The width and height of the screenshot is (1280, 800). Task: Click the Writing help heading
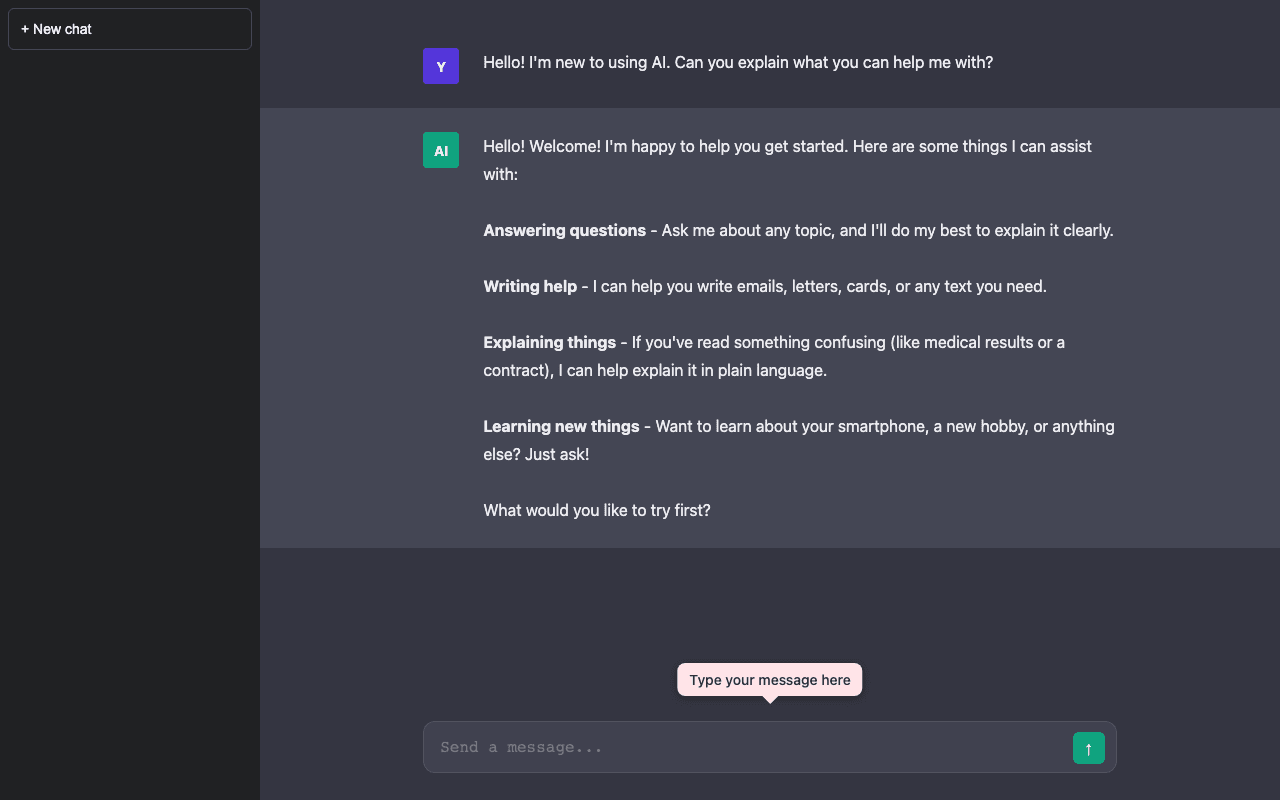point(530,286)
